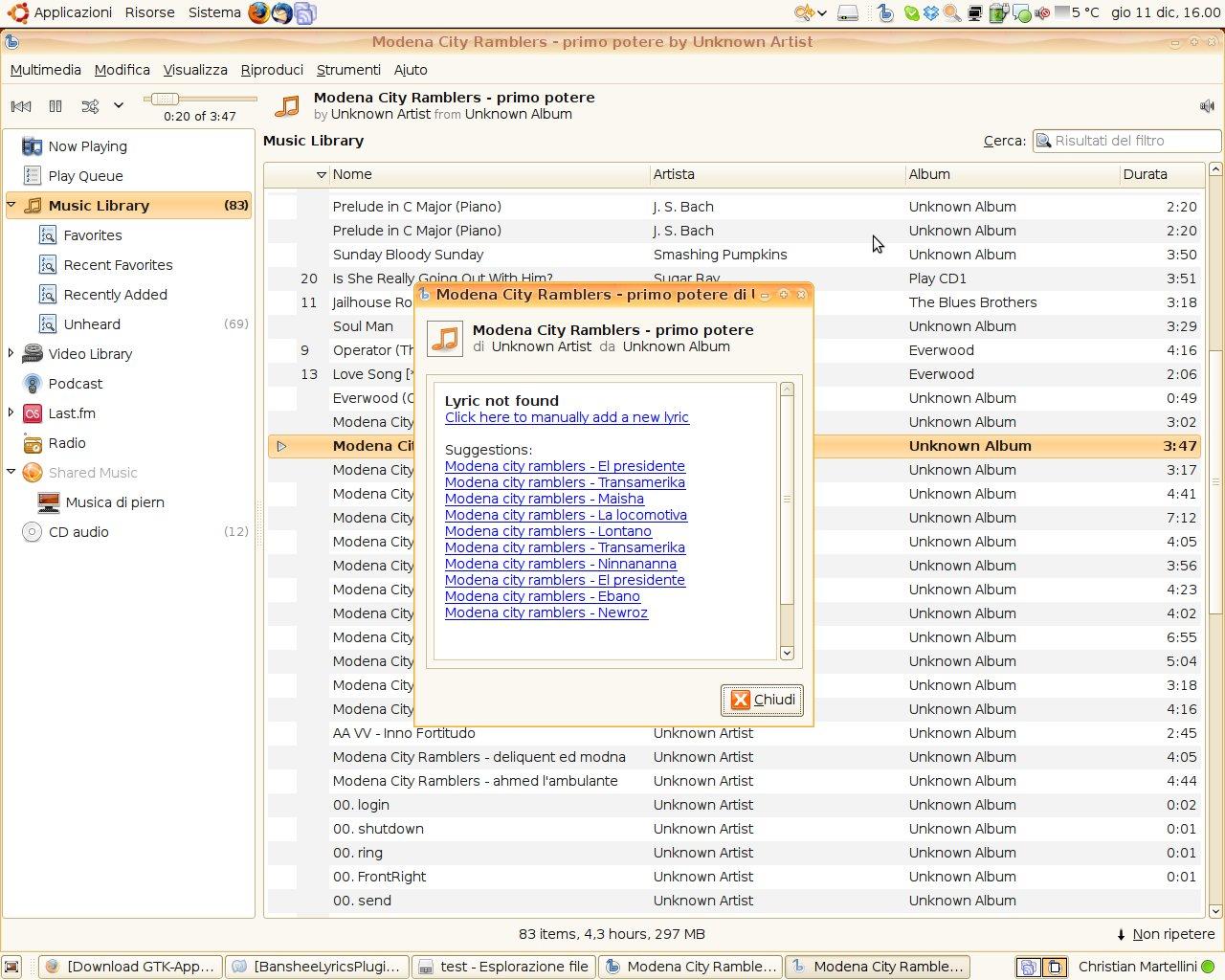Click link to manually add new lyric

(x=567, y=417)
